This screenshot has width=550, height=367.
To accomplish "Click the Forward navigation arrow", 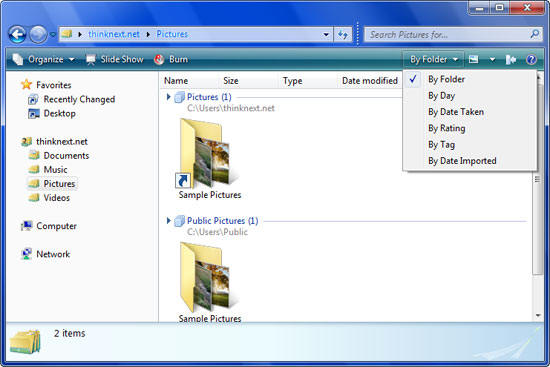I will 38,34.
